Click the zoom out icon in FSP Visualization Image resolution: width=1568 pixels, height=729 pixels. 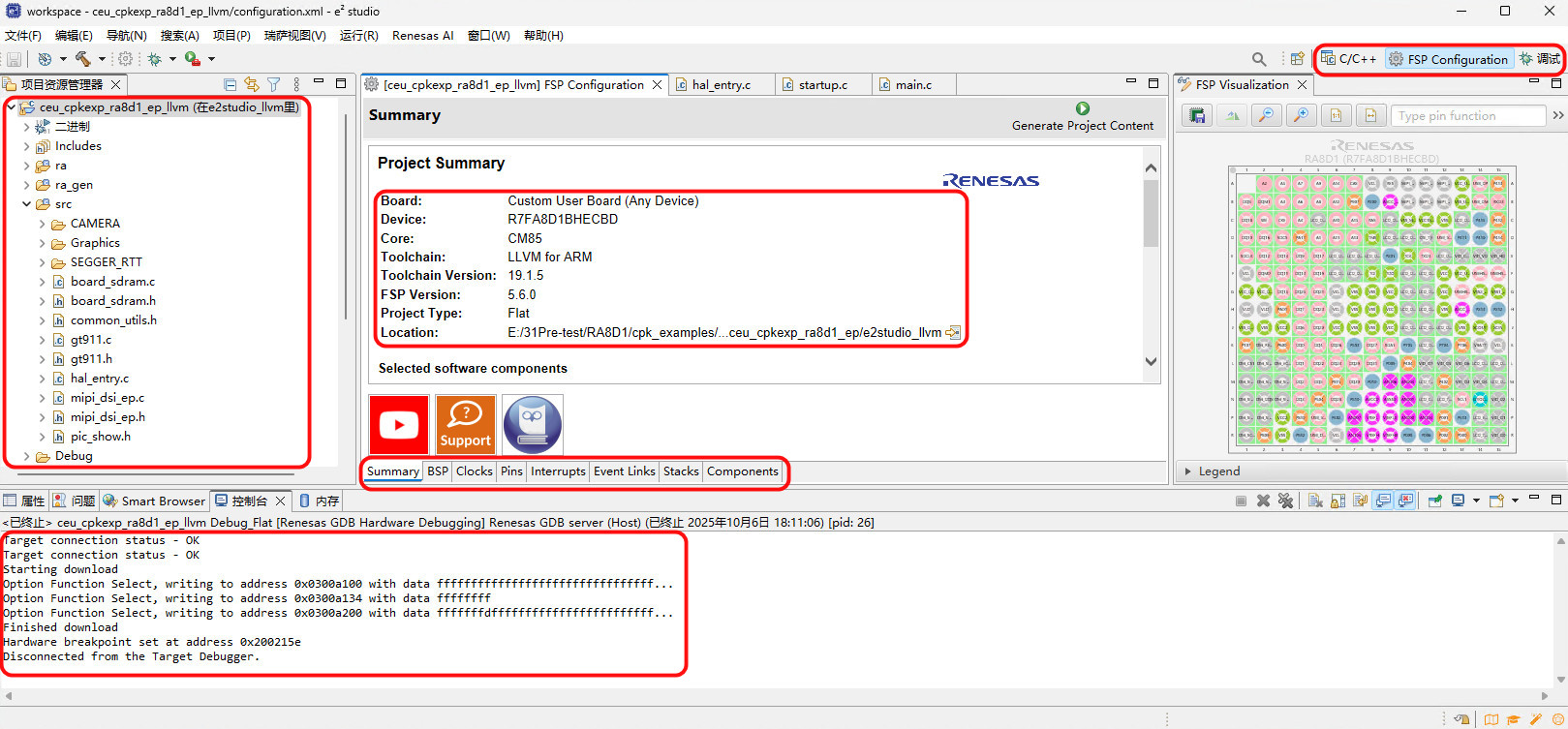coord(1266,115)
